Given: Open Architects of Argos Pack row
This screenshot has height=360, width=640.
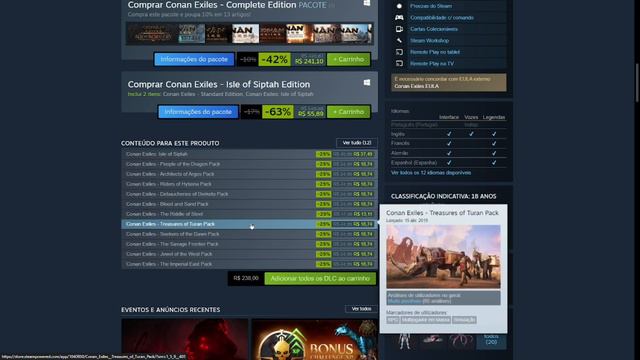Looking at the screenshot, I should click(249, 174).
